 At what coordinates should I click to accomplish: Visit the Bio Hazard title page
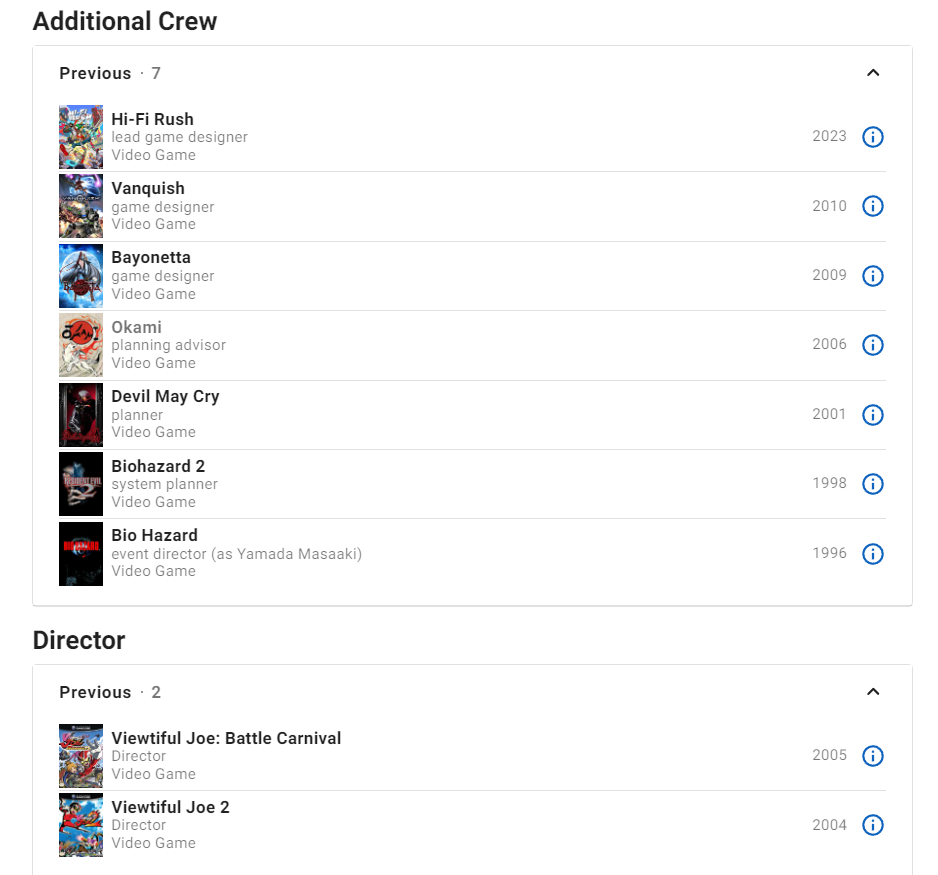154,535
